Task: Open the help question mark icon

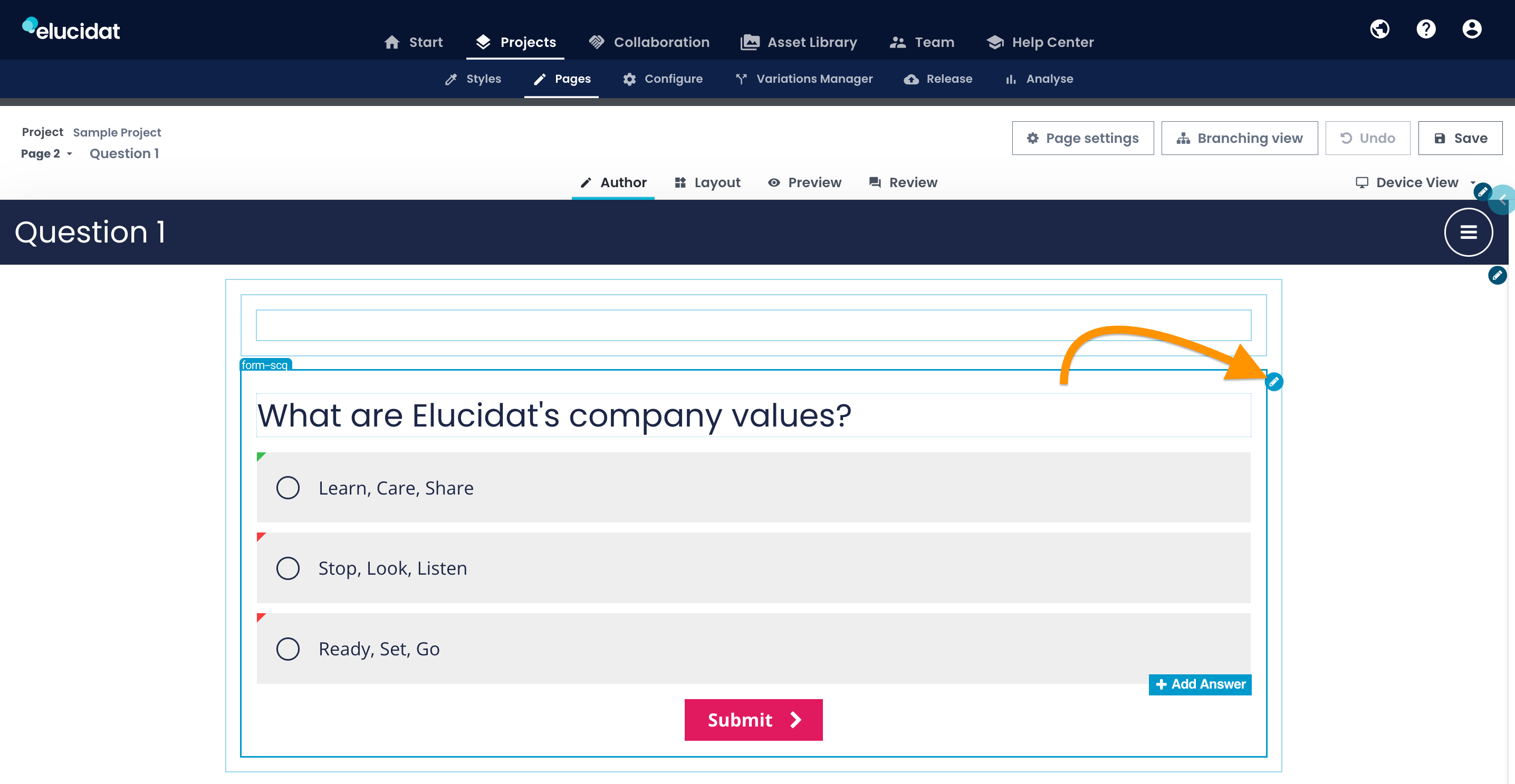Action: 1426,29
